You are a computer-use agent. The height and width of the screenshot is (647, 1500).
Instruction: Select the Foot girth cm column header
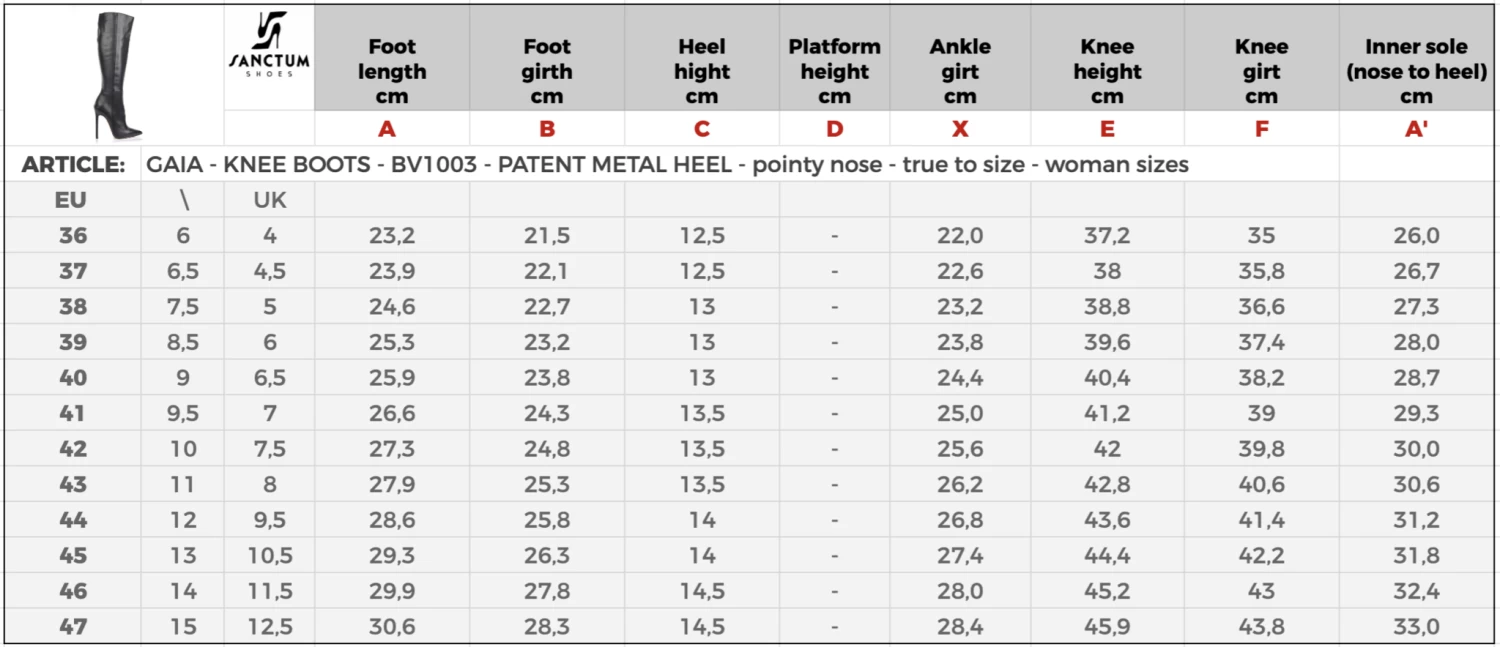(547, 71)
